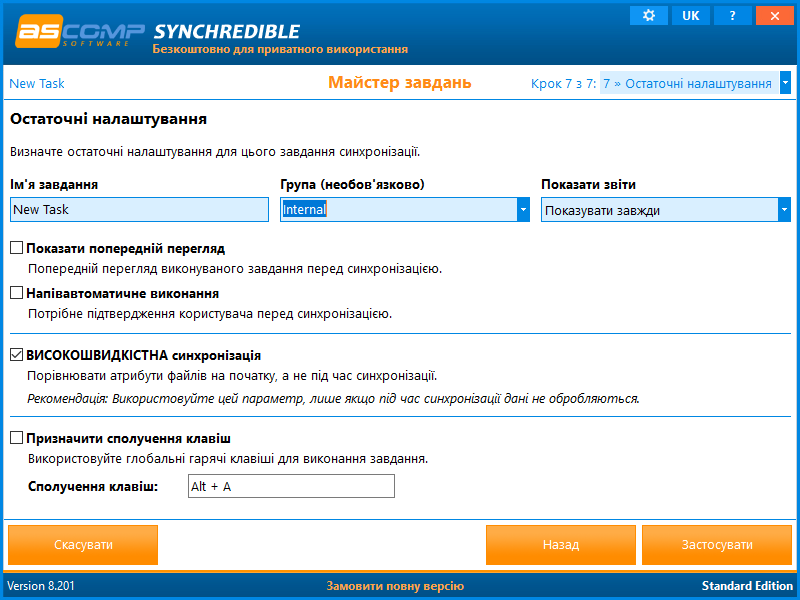Screen dimensions: 800x600
Task: Click the 'Майстер завдань' heading
Action: pyautogui.click(x=399, y=82)
